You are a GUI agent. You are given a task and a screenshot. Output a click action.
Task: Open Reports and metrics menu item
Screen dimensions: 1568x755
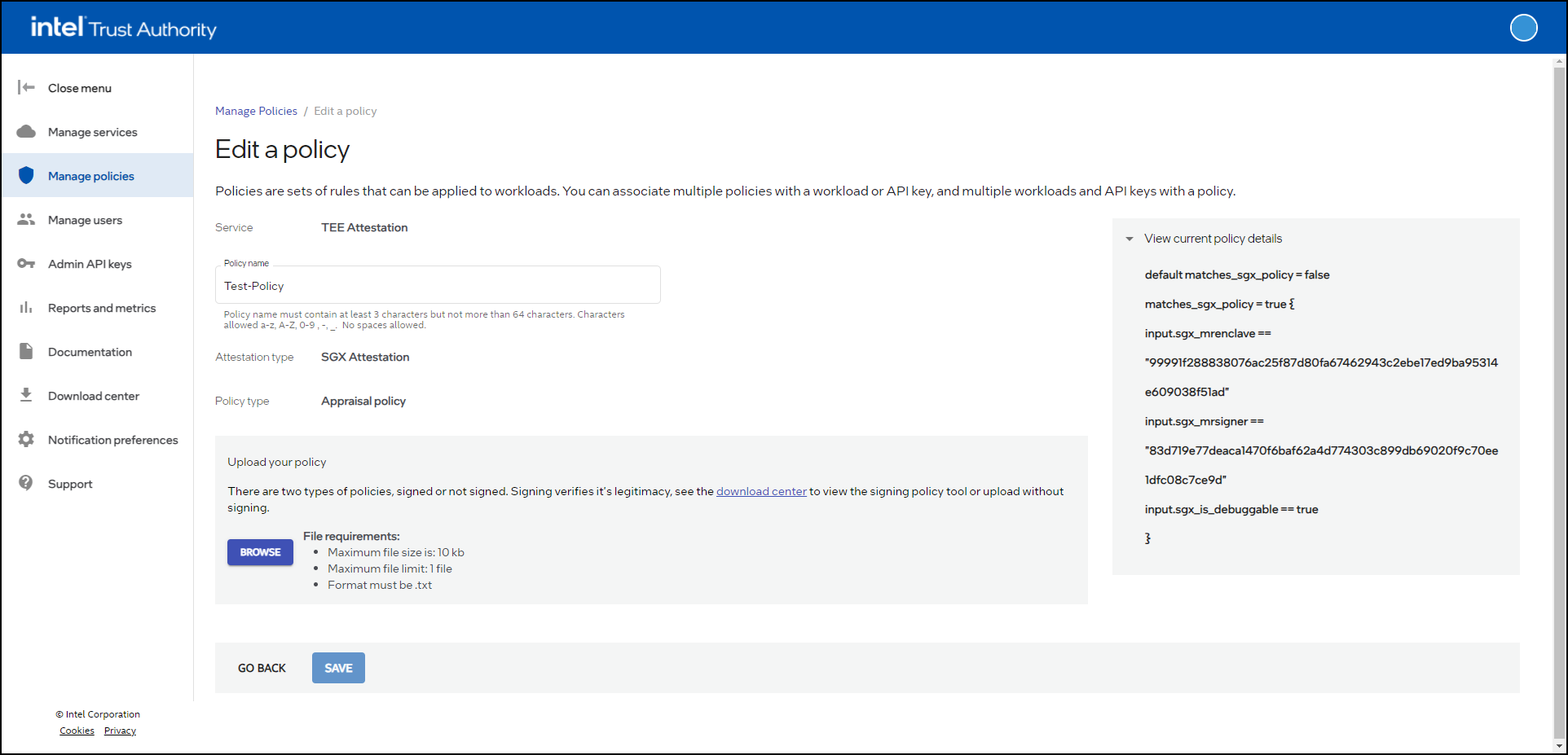(x=98, y=308)
